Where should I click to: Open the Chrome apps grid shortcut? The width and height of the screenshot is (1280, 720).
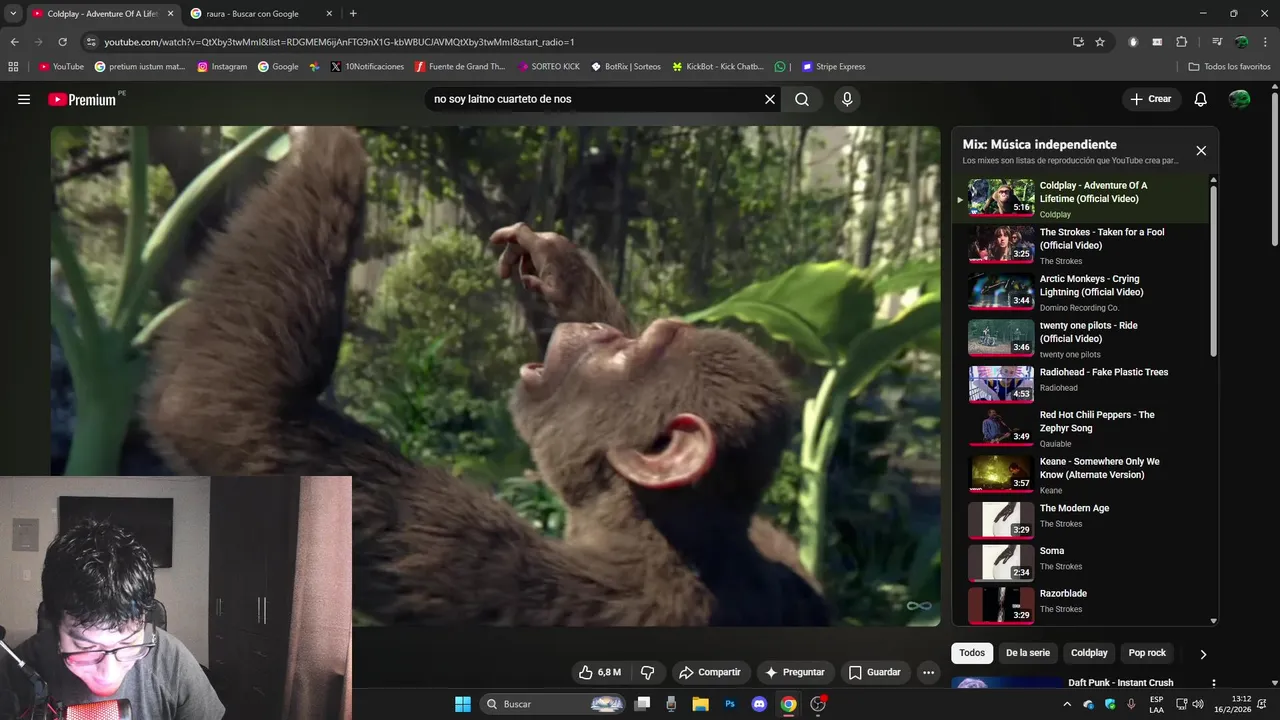(x=13, y=67)
